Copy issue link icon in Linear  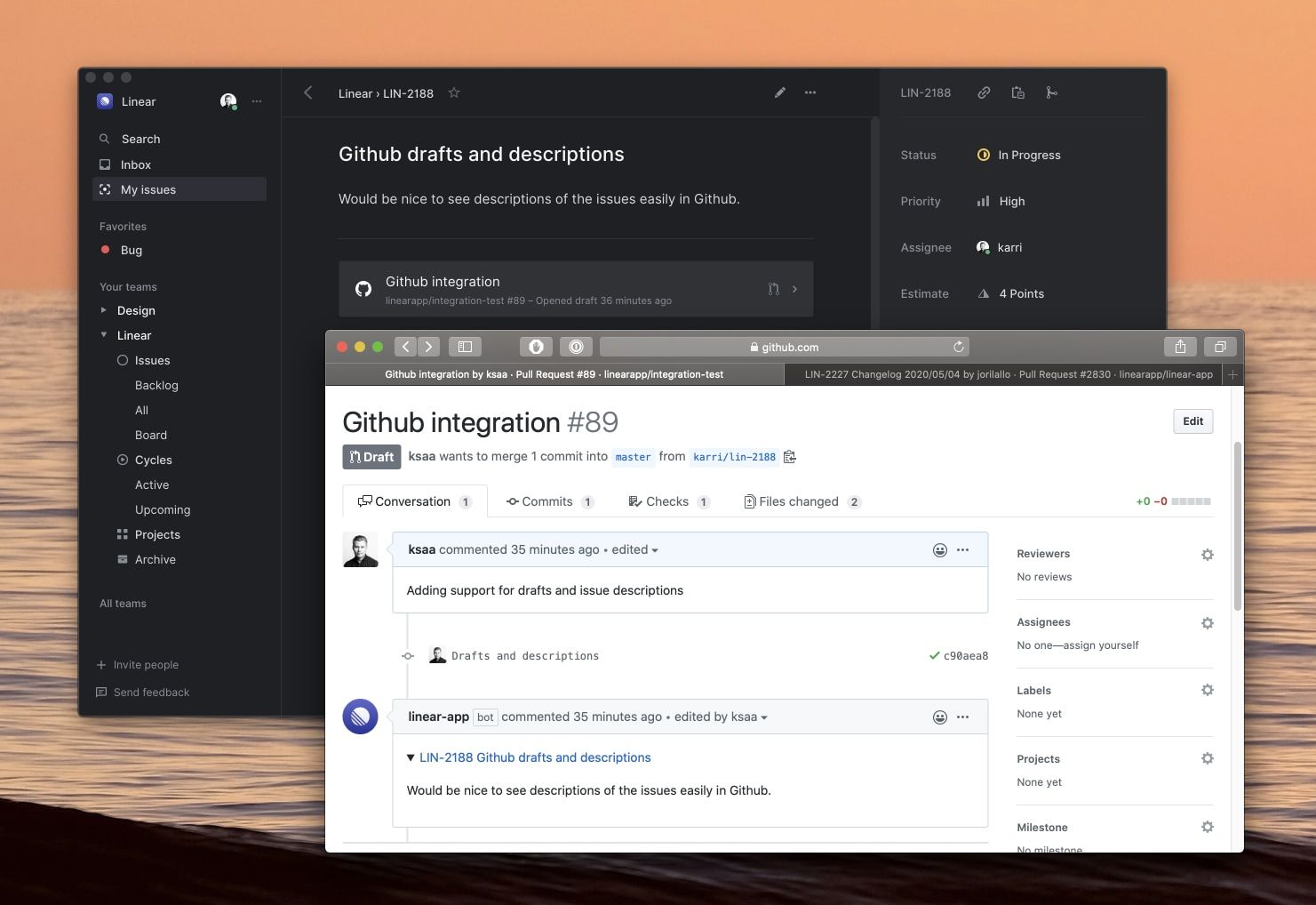click(x=984, y=92)
